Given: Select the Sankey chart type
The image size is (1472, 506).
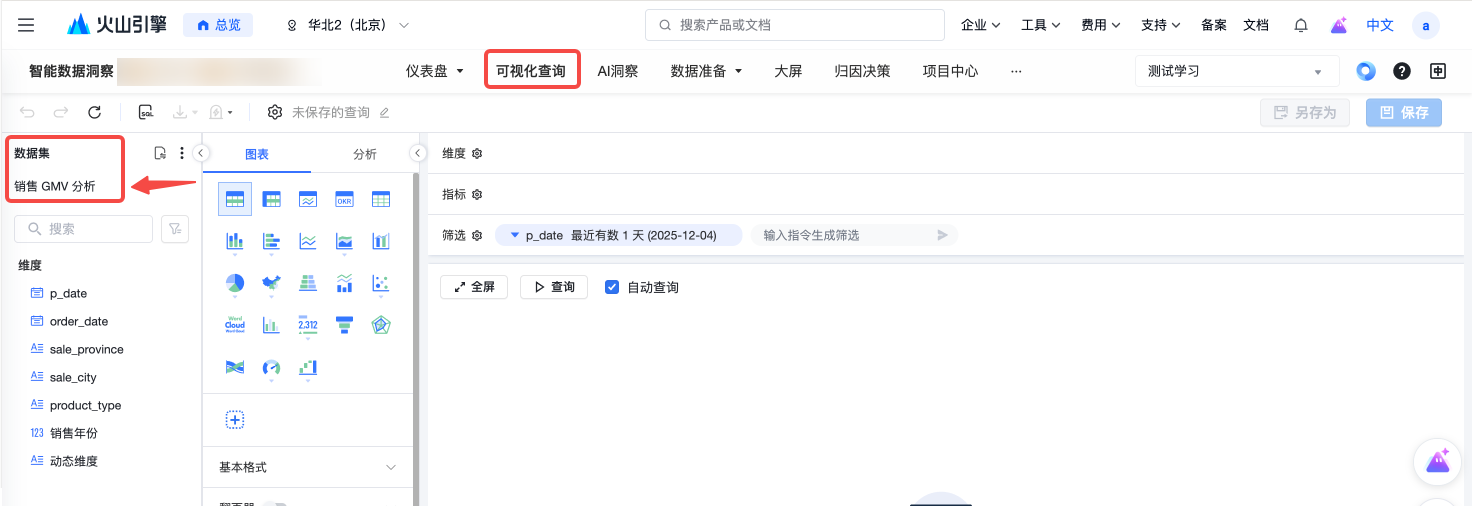Looking at the screenshot, I should click(235, 367).
